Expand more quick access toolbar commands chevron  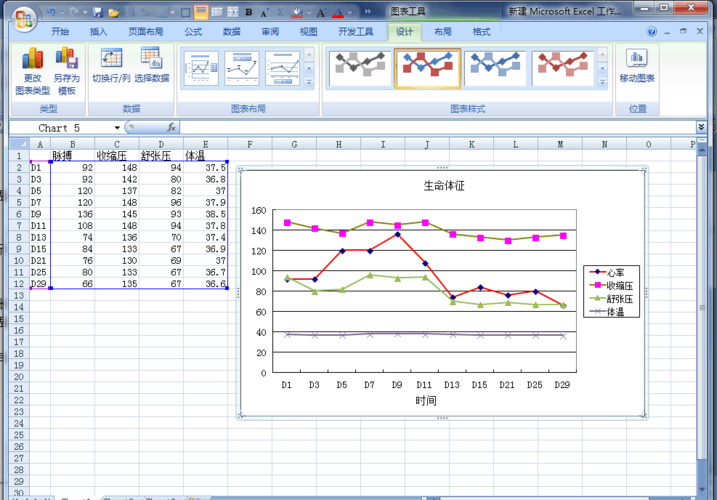pos(367,12)
